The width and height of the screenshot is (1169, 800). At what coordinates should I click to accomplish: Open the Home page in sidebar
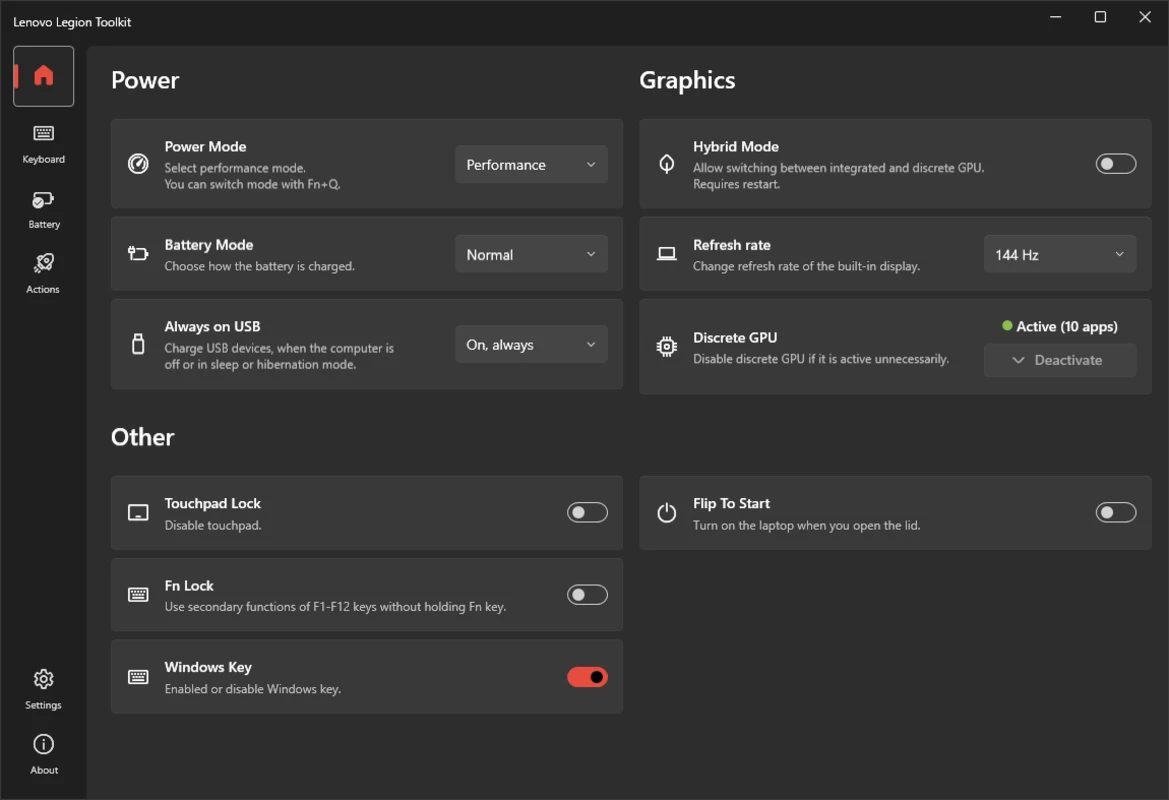click(43, 76)
